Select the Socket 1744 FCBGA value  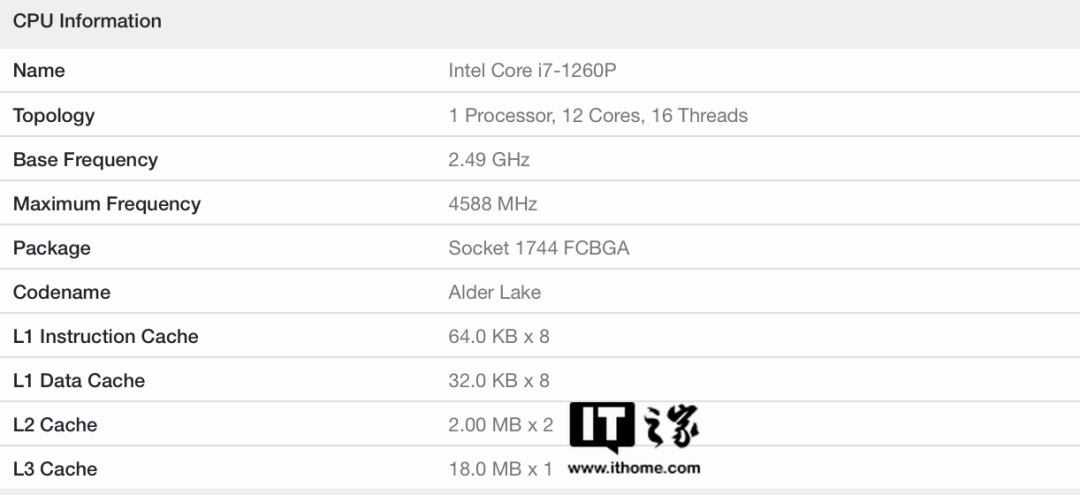(539, 248)
